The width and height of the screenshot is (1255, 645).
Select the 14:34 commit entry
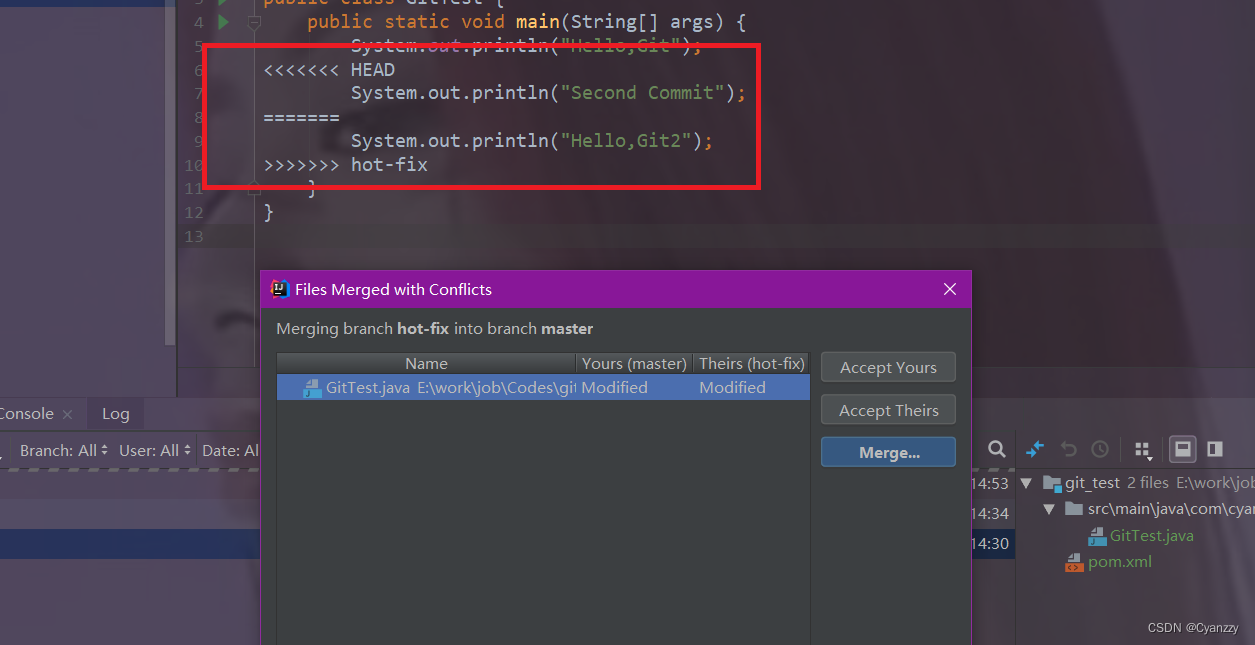tap(990, 513)
